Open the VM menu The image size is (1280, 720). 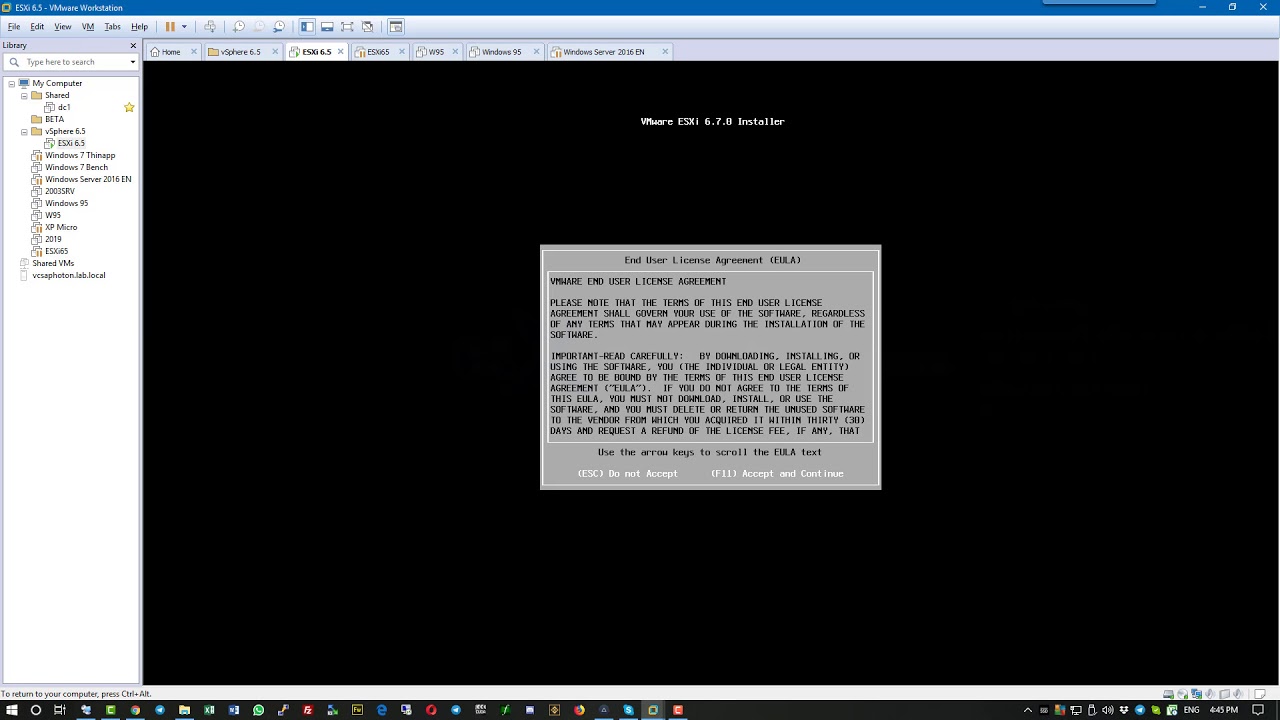pos(88,27)
